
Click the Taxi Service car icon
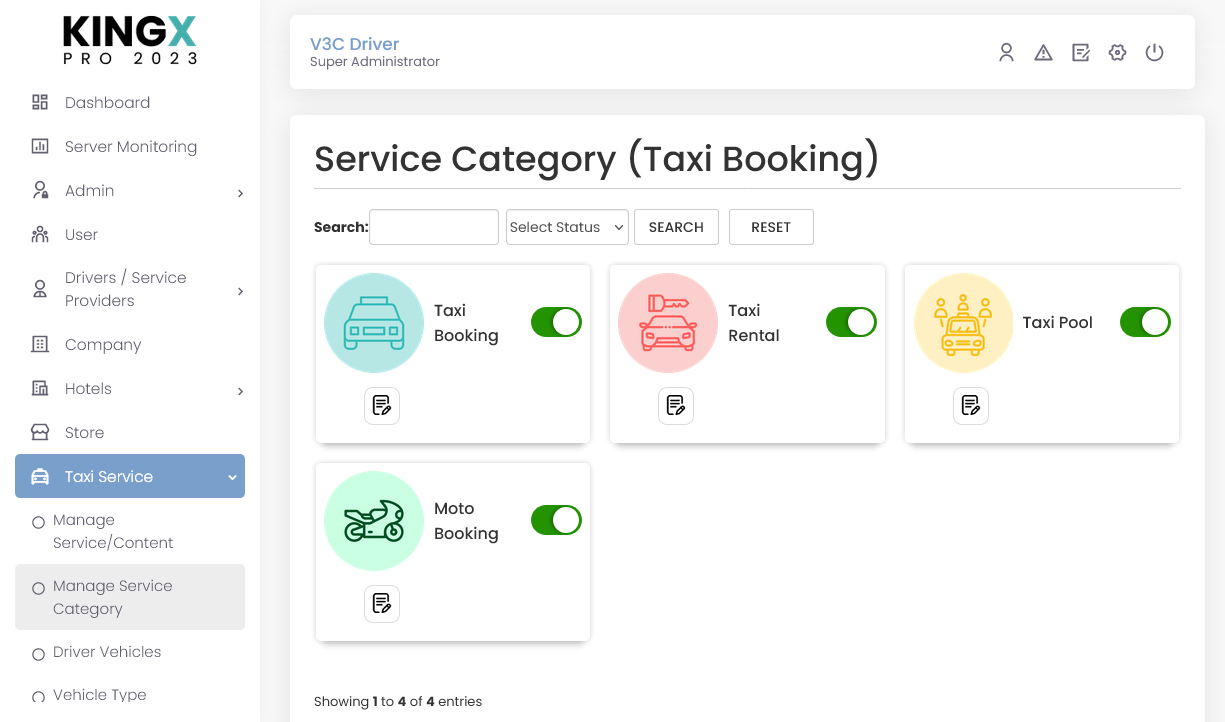coord(40,476)
